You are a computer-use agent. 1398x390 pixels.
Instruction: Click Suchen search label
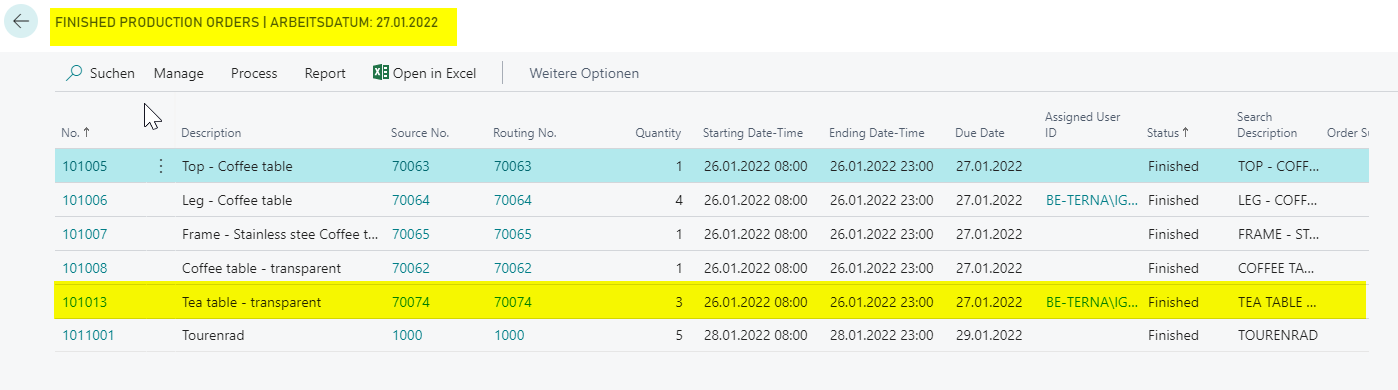pyautogui.click(x=112, y=73)
